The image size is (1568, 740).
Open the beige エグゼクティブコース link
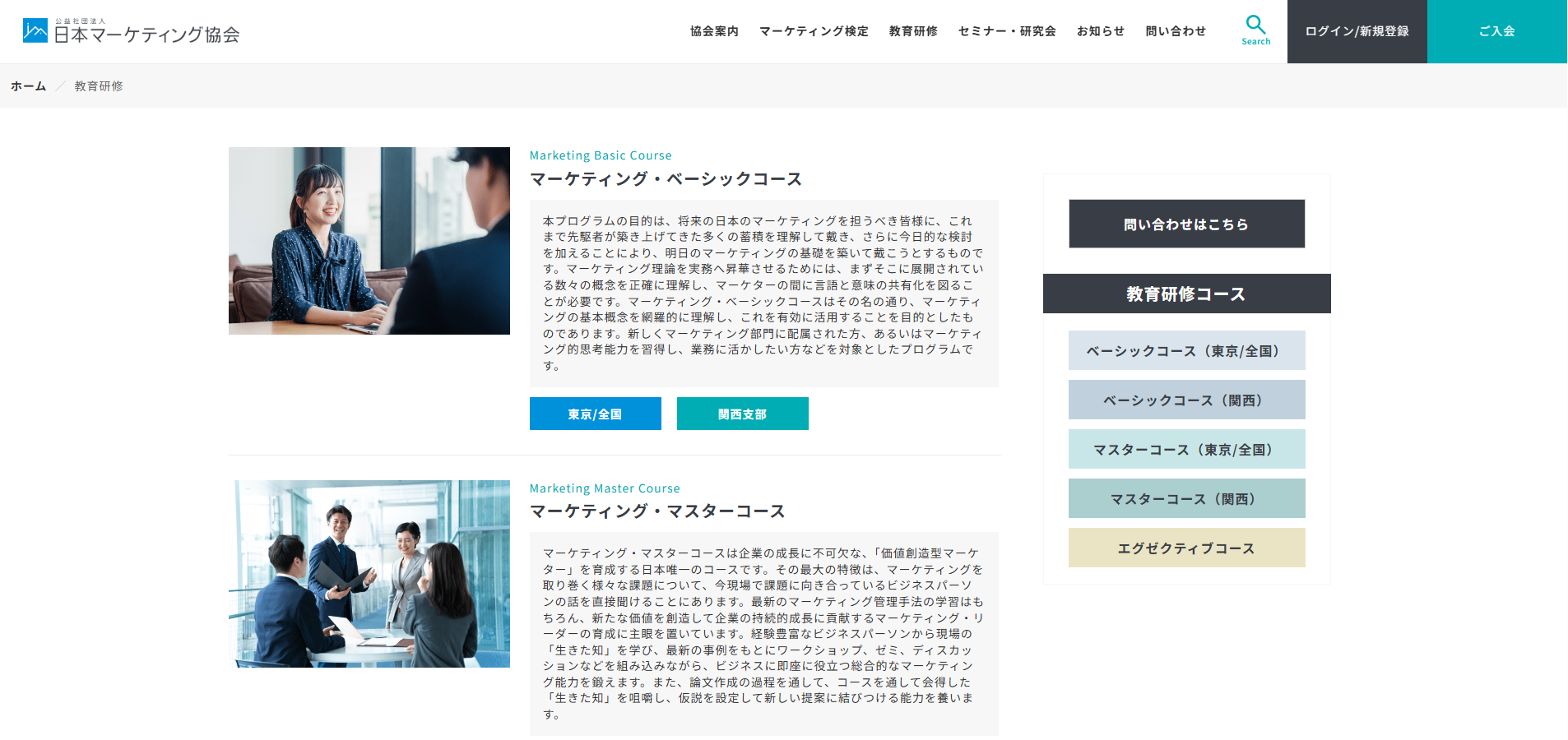pyautogui.click(x=1186, y=548)
